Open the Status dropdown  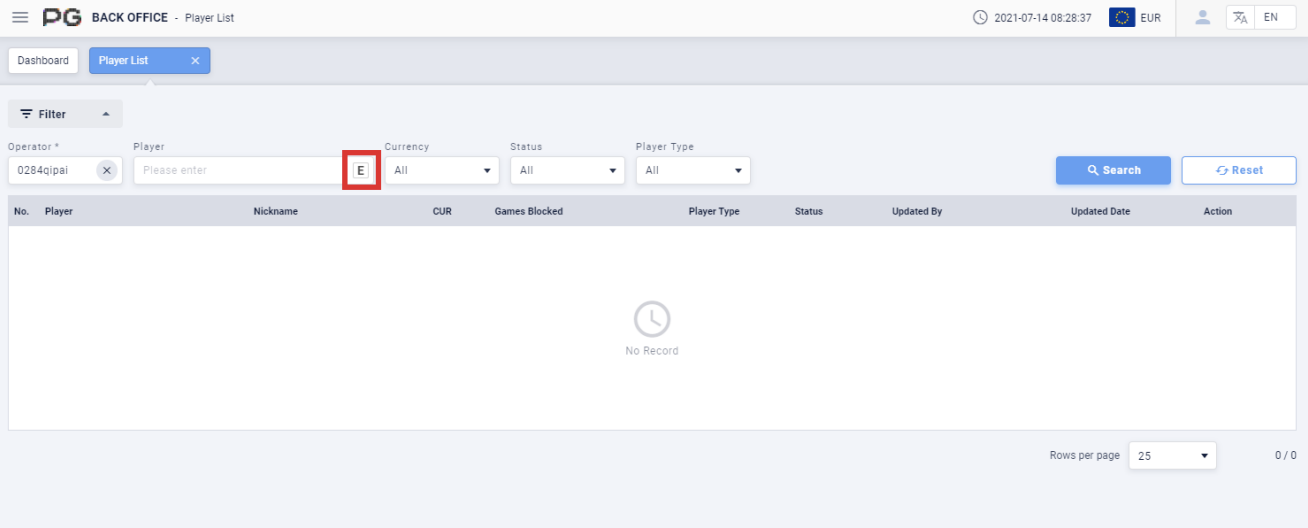coord(567,170)
